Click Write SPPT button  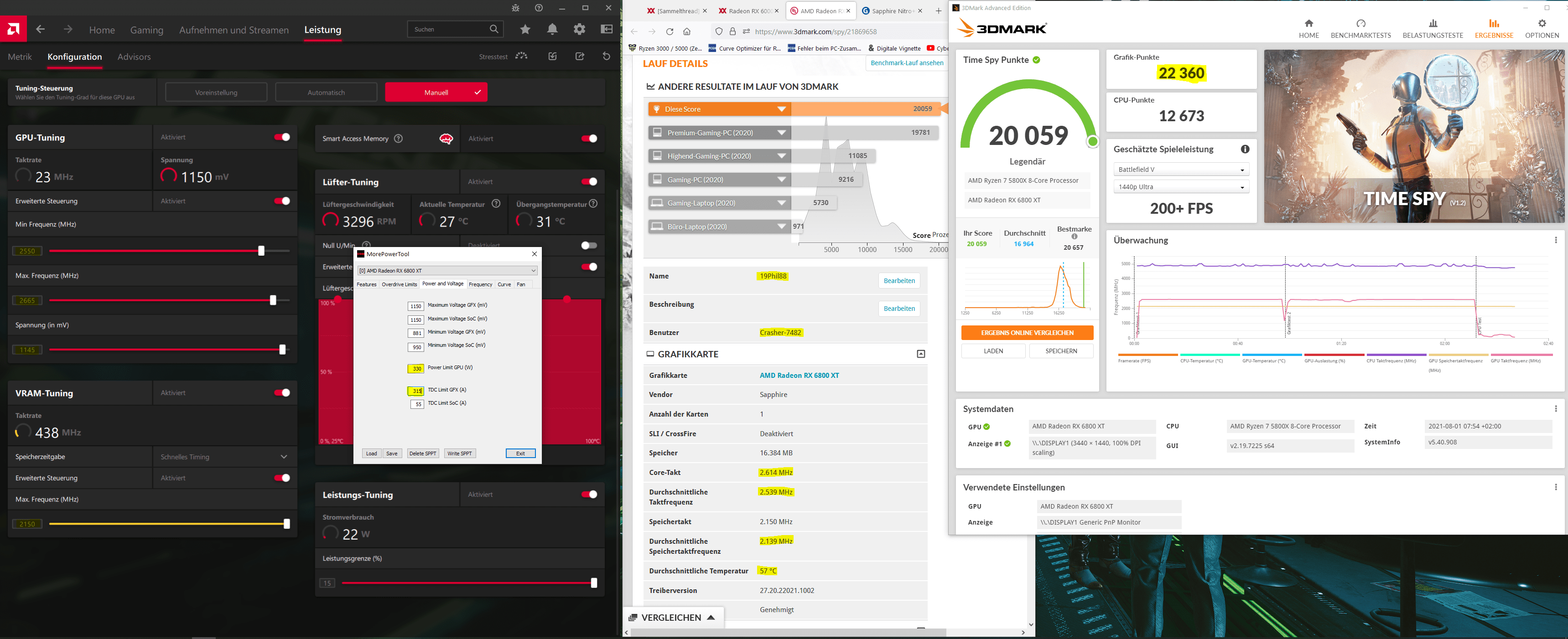click(x=460, y=453)
